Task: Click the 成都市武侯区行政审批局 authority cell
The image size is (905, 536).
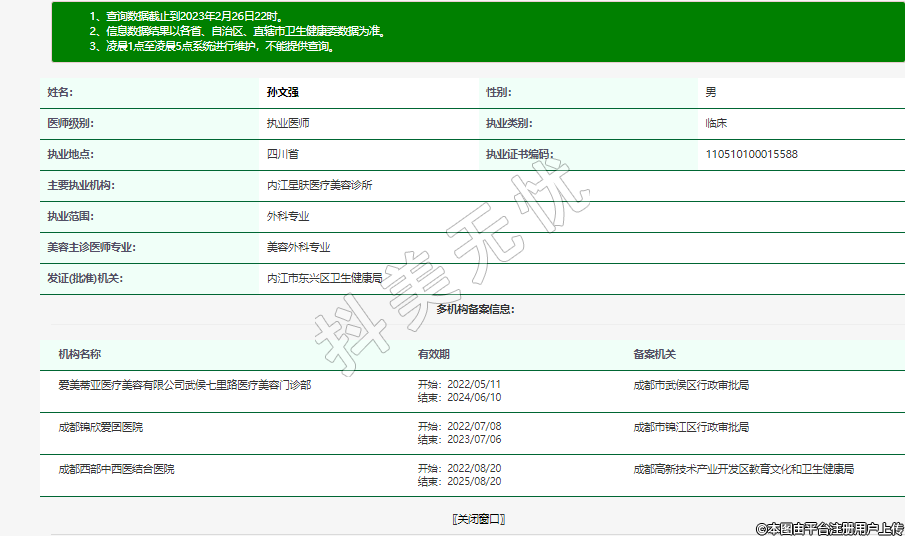Action: coord(691,385)
